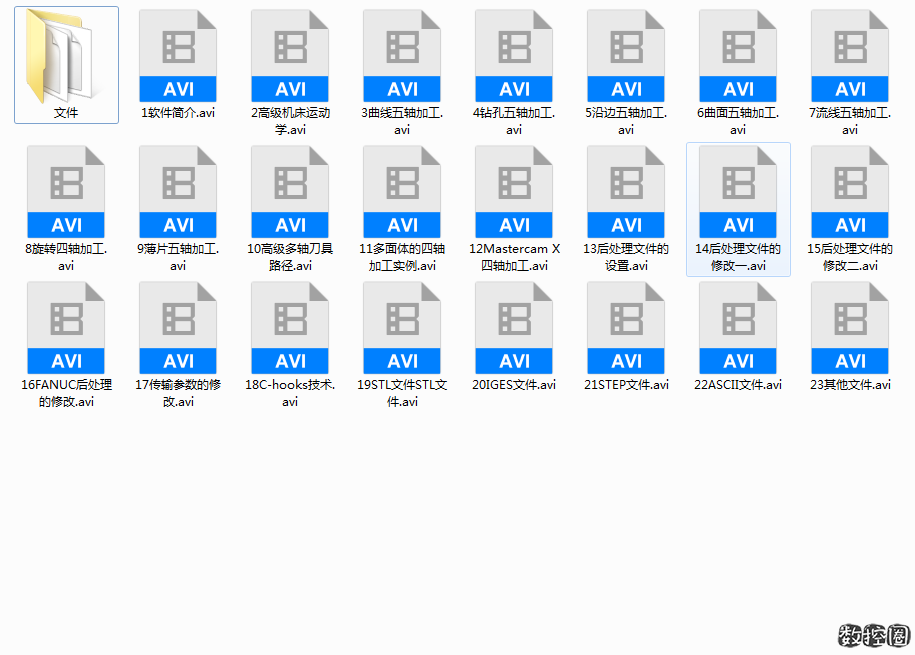Select the 21STEP文件.avi file icon

[626, 328]
